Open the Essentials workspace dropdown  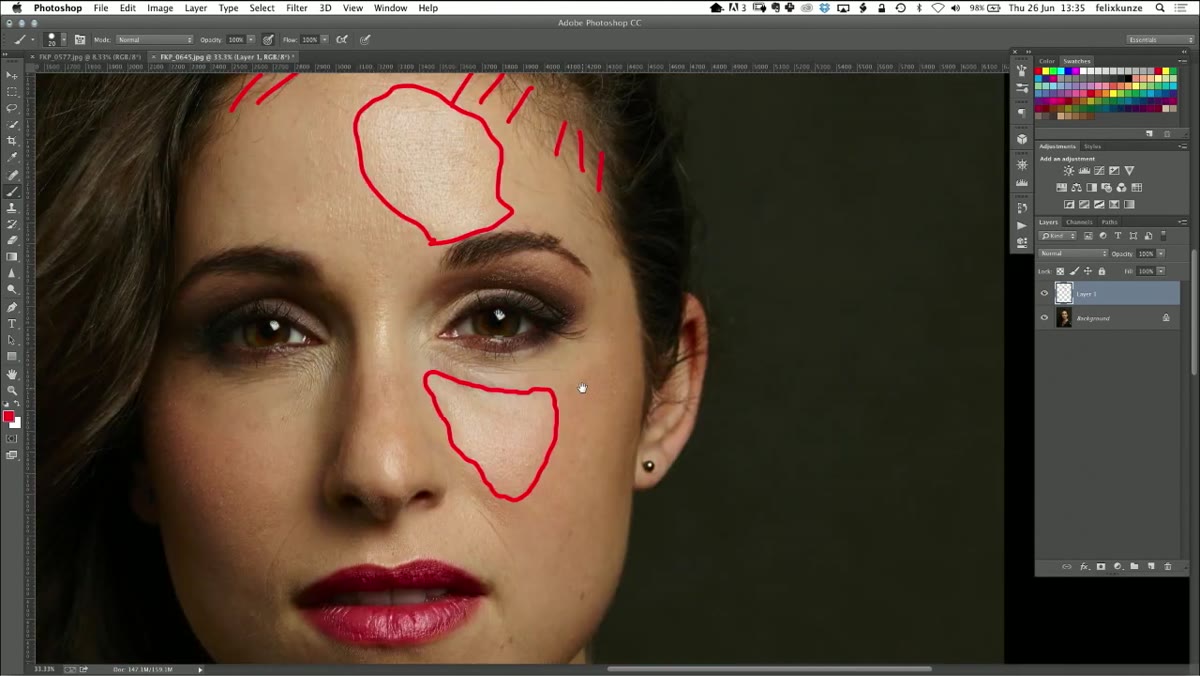(1160, 40)
